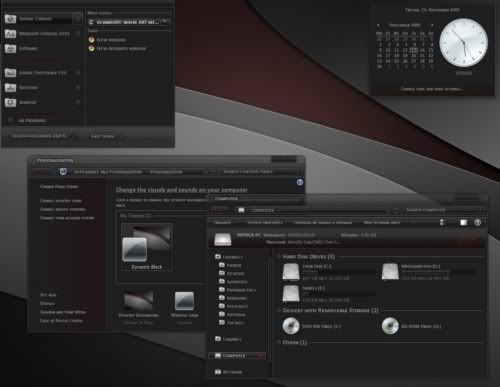Click the Shut Down button
Screen dimensions: 500x387
tap(102, 136)
